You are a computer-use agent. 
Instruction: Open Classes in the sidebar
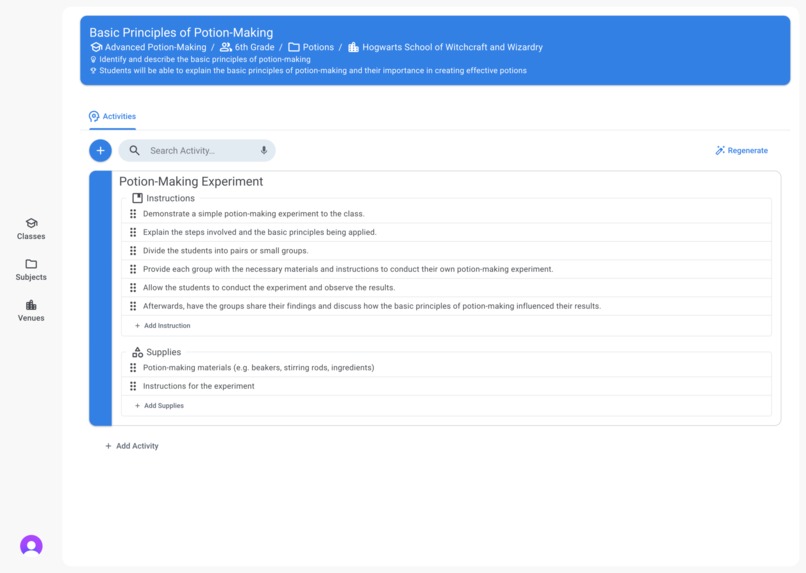point(31,229)
